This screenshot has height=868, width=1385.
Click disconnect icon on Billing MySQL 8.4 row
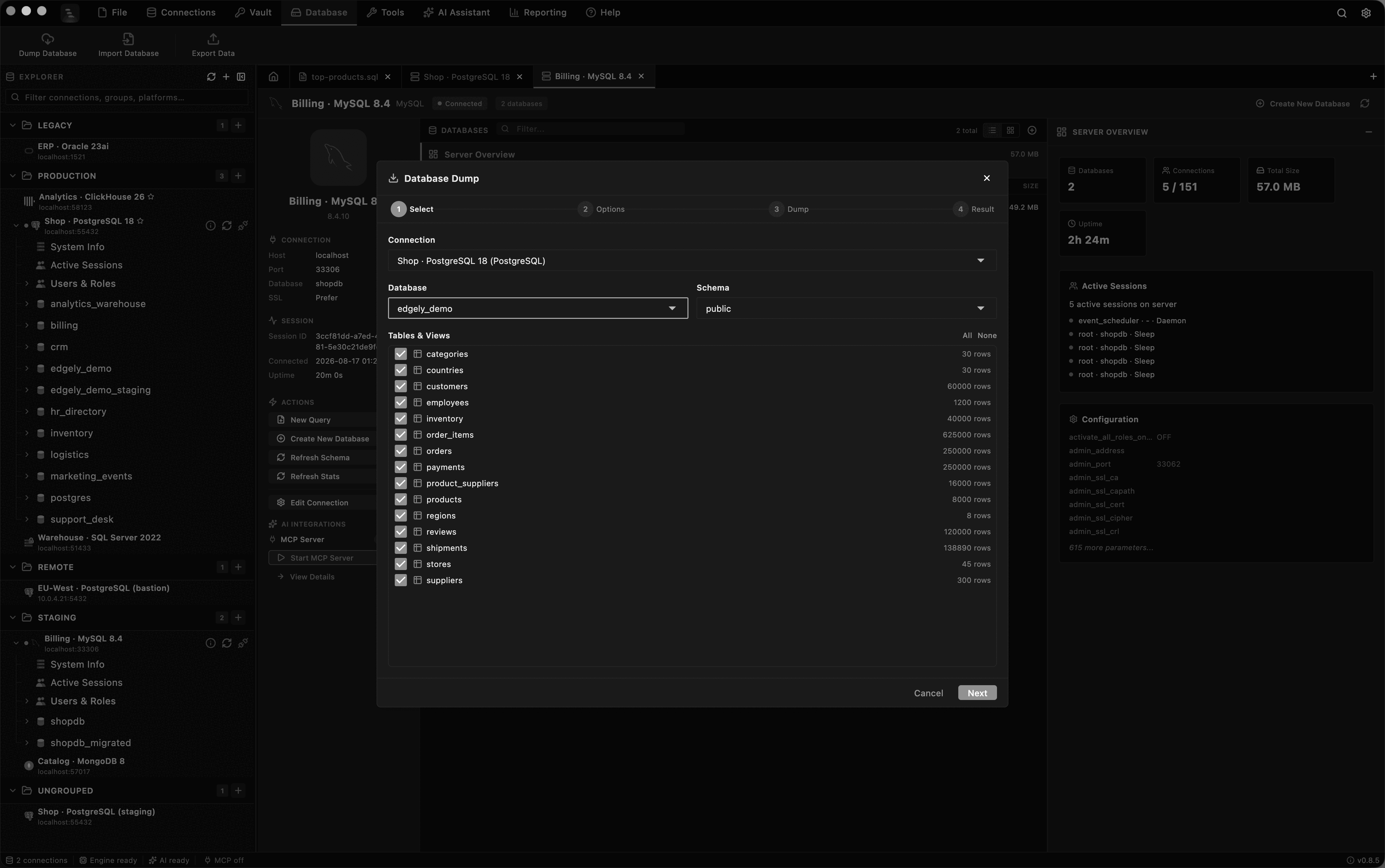click(243, 643)
